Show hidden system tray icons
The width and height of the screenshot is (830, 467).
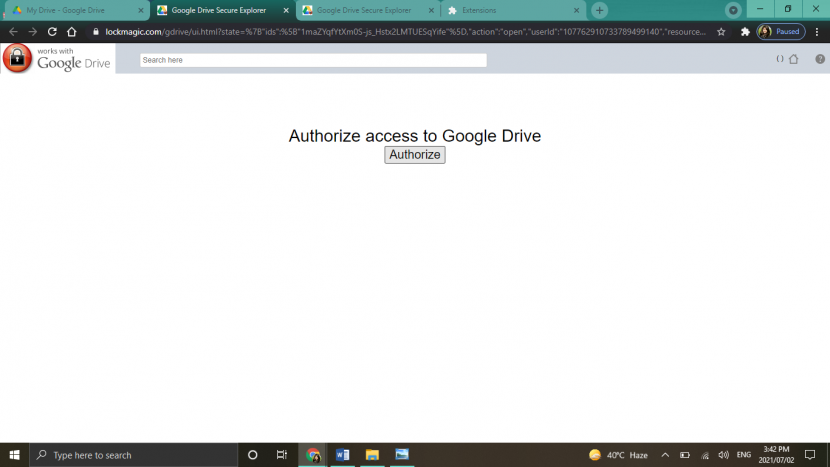click(x=665, y=455)
